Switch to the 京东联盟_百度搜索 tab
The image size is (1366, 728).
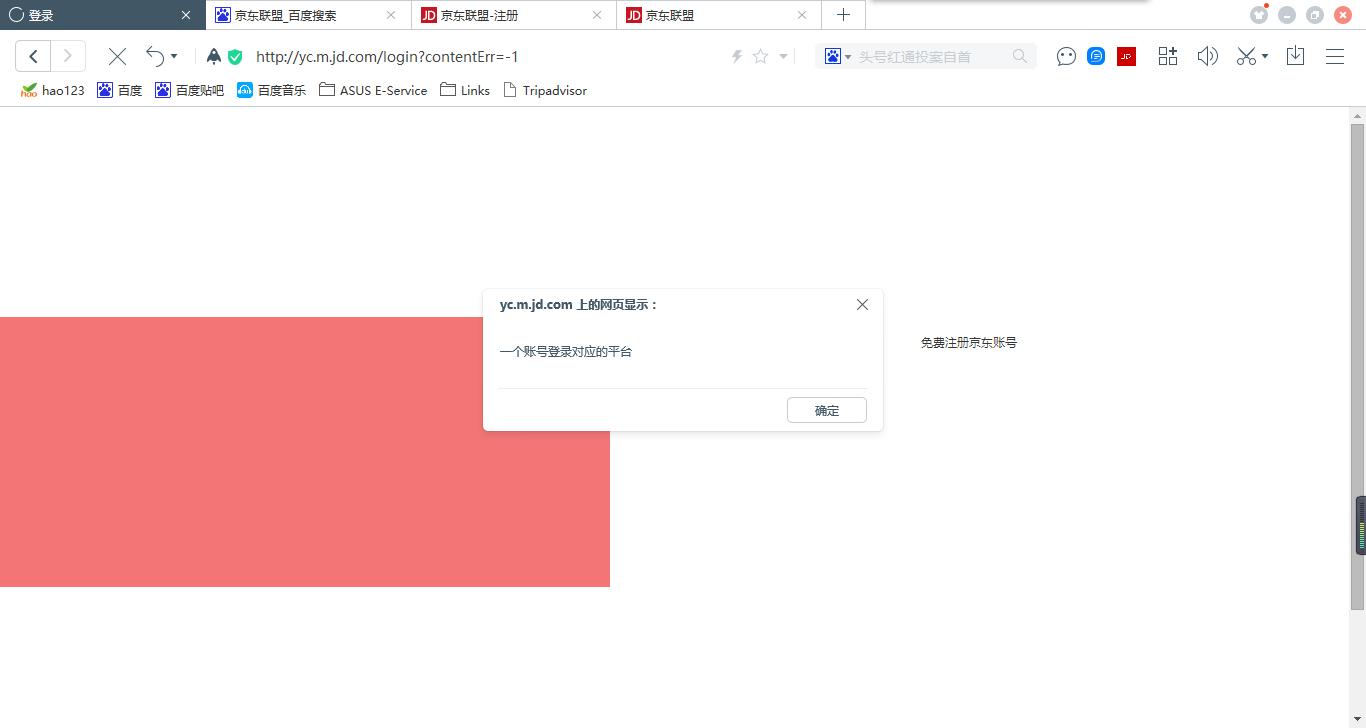[x=300, y=14]
